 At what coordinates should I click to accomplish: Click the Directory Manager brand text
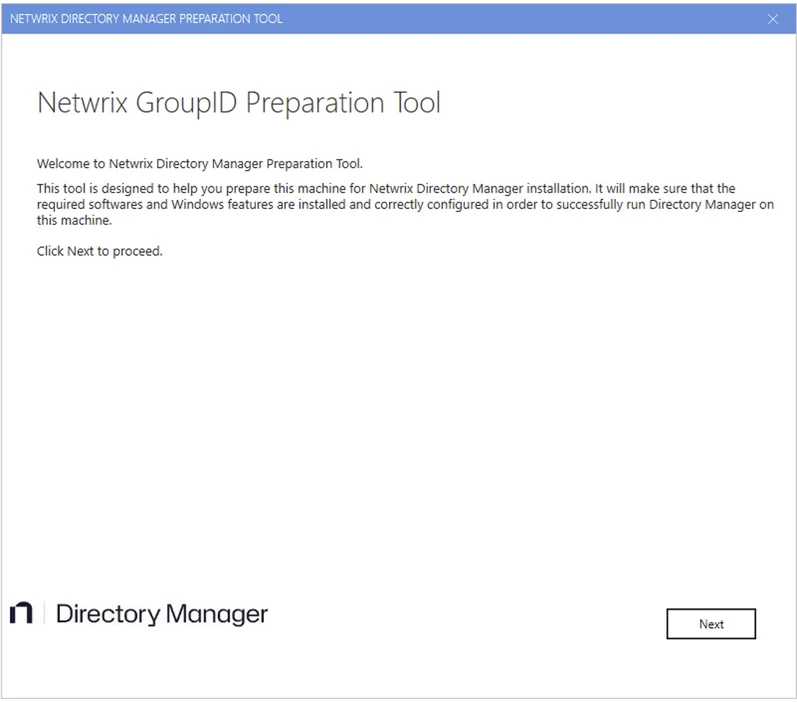click(x=162, y=614)
